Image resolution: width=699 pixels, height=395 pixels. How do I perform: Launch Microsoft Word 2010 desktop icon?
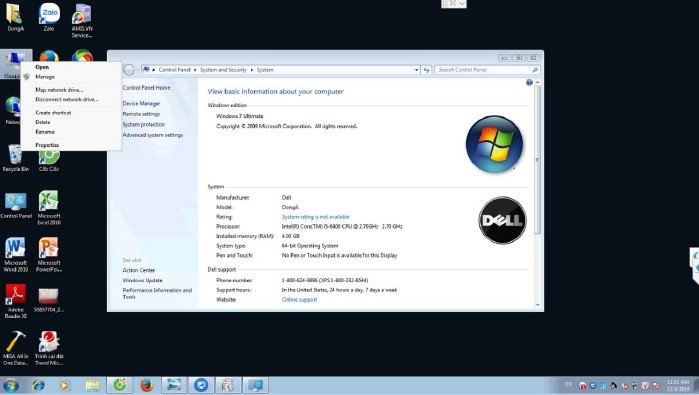(x=16, y=255)
